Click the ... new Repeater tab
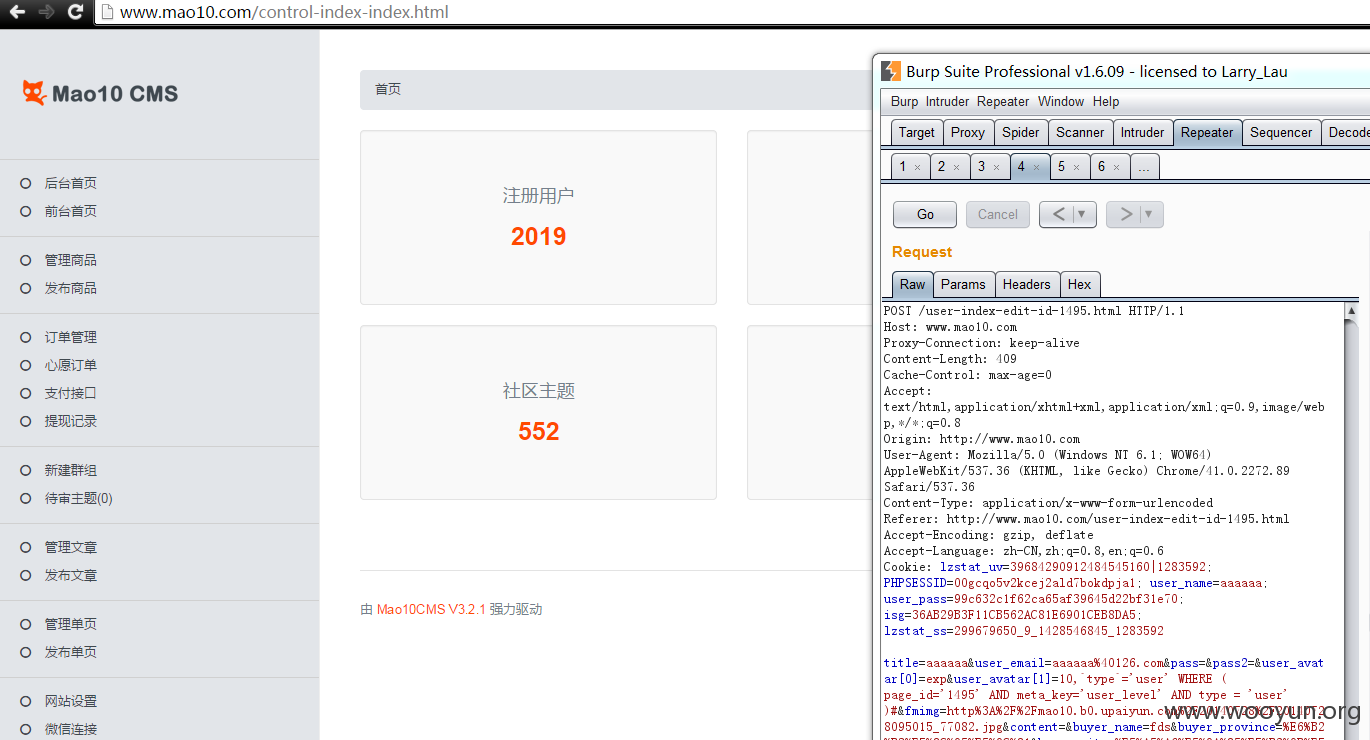 coord(1144,167)
